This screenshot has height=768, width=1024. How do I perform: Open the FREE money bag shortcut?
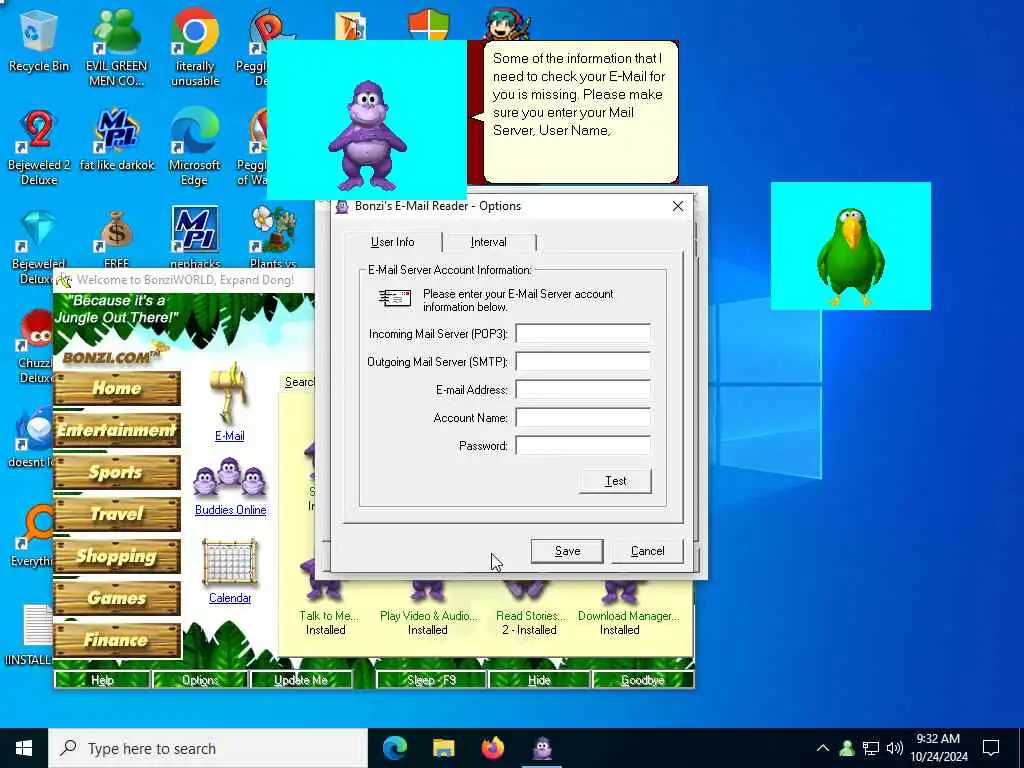116,238
